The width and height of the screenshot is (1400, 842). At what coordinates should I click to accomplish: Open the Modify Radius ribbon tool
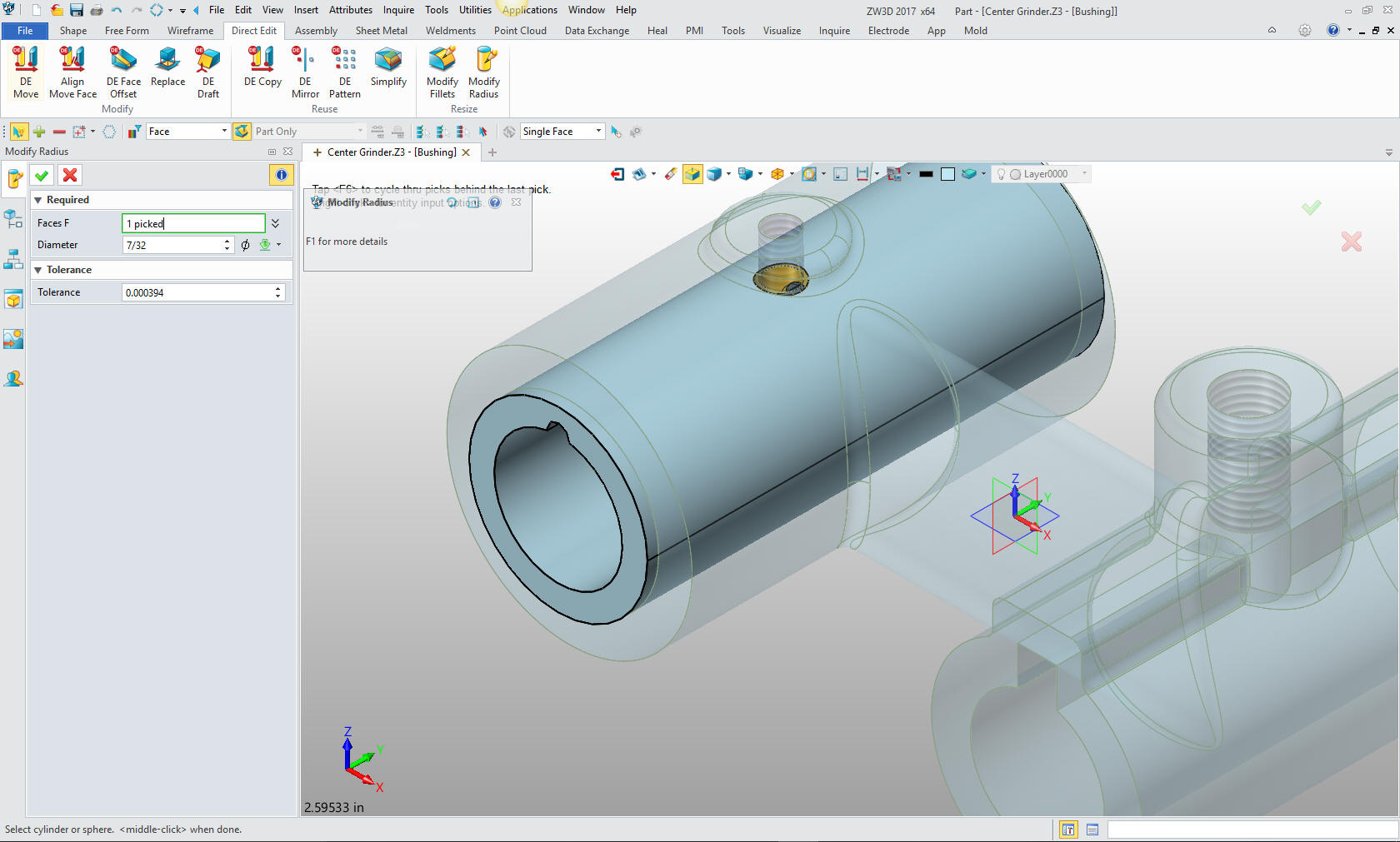[x=484, y=72]
